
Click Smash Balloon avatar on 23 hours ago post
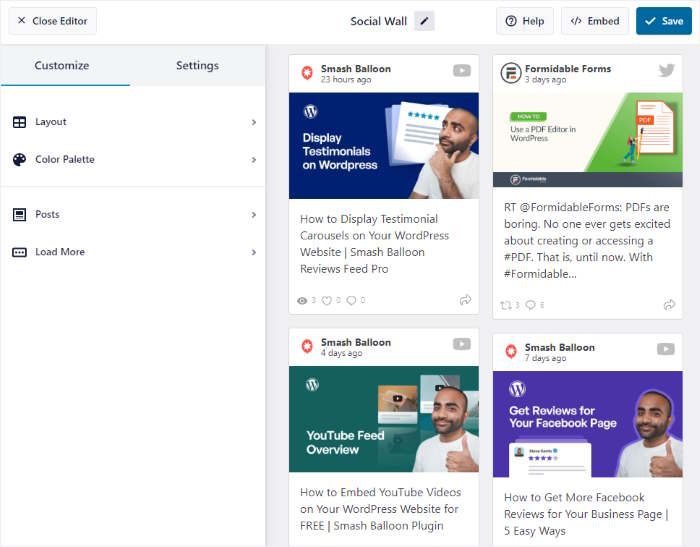tap(307, 73)
